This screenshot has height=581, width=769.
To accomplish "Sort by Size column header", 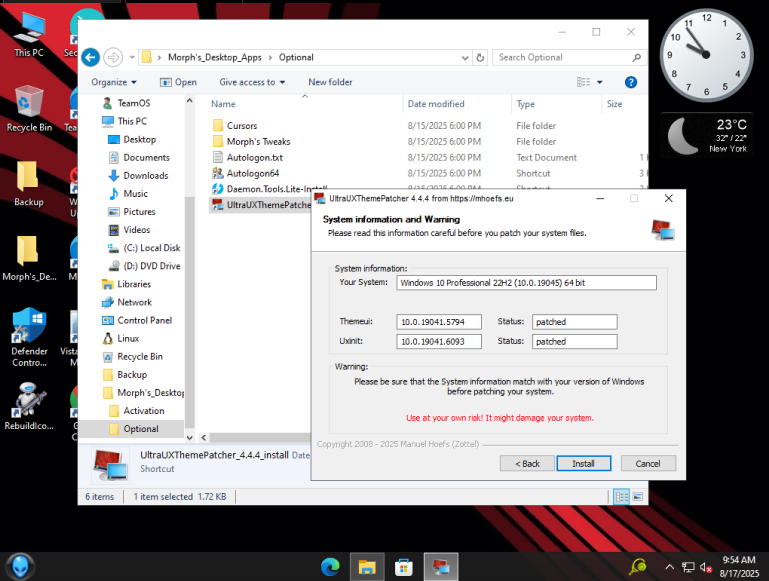I will (x=615, y=104).
